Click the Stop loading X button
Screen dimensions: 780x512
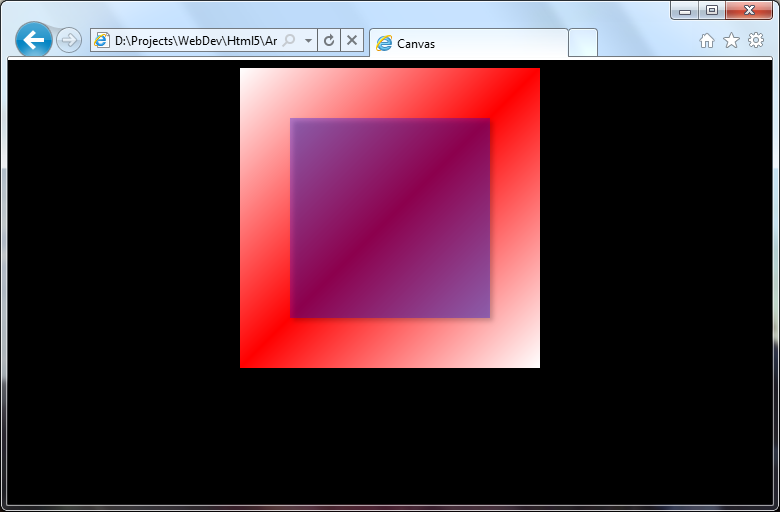tap(352, 40)
